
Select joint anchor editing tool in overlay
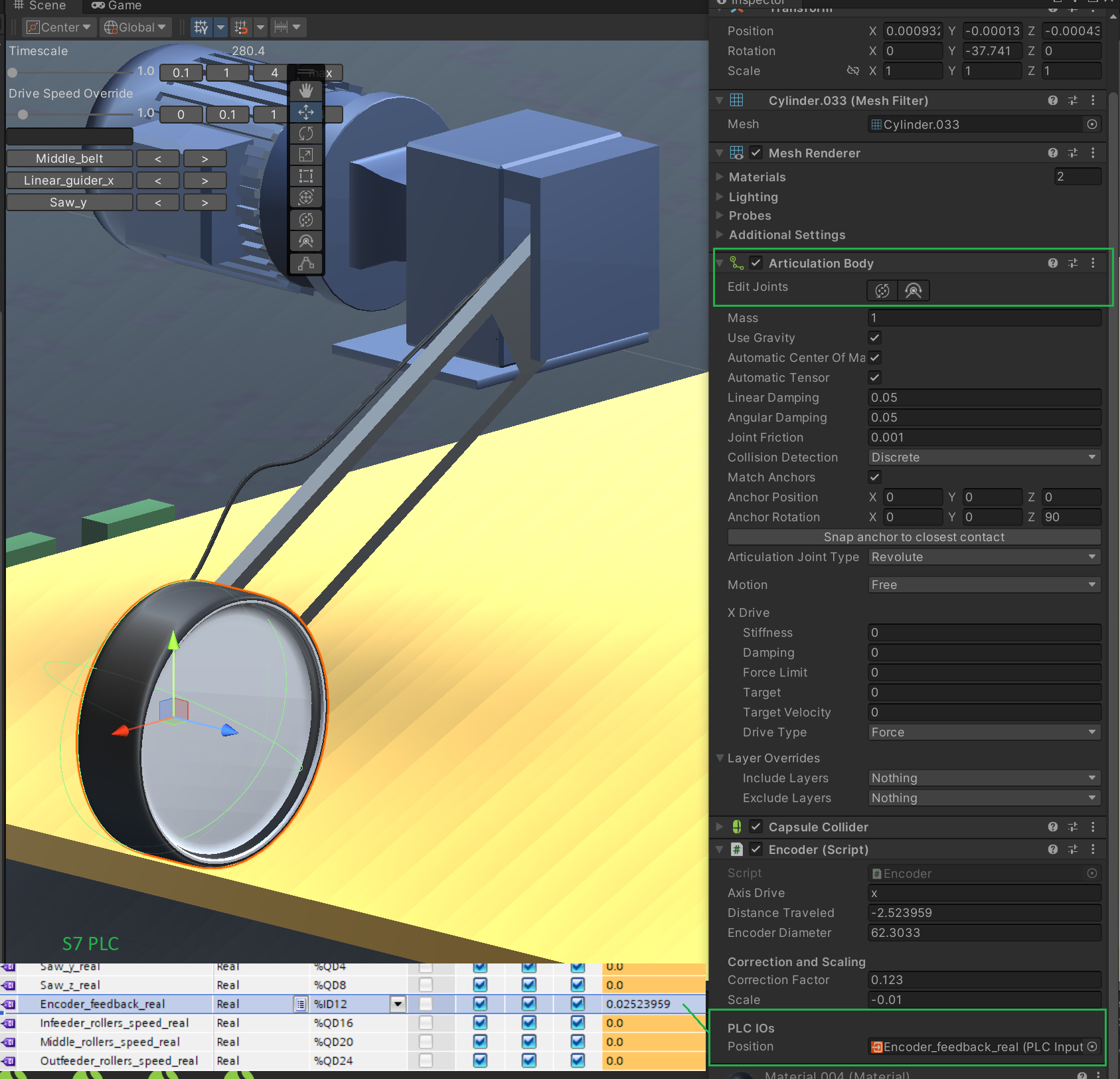[x=306, y=241]
